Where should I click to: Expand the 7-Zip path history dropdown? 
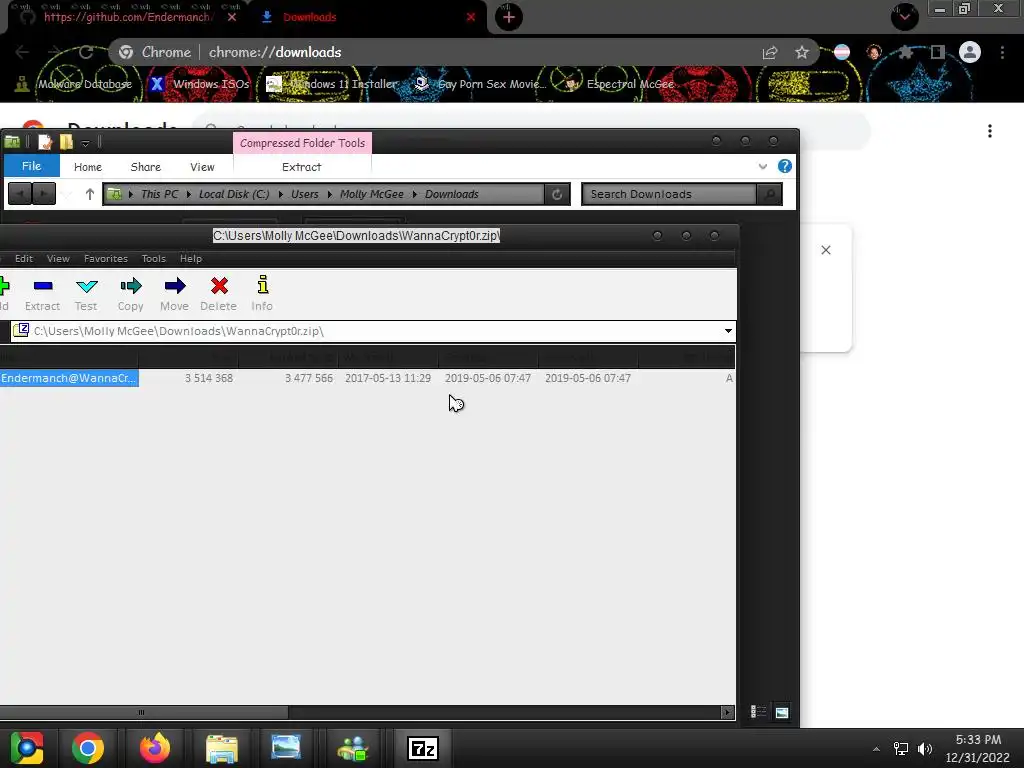728,331
